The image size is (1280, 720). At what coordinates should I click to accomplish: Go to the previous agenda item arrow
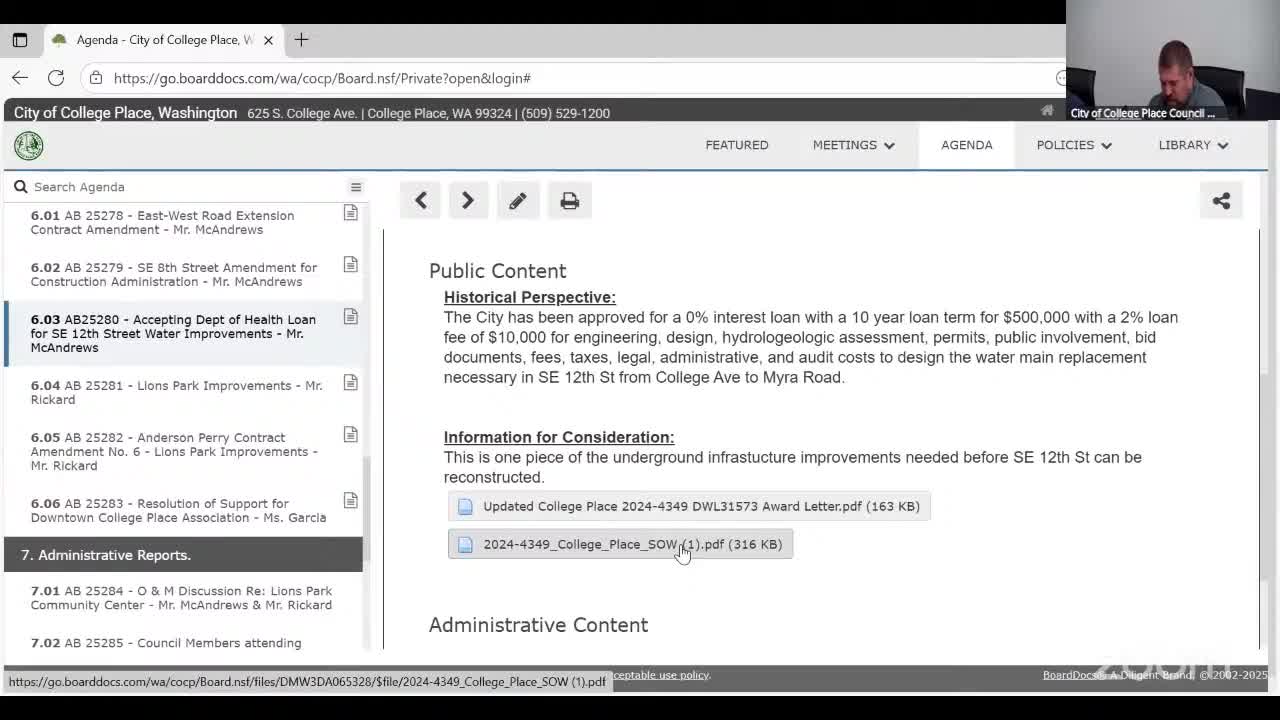(421, 201)
